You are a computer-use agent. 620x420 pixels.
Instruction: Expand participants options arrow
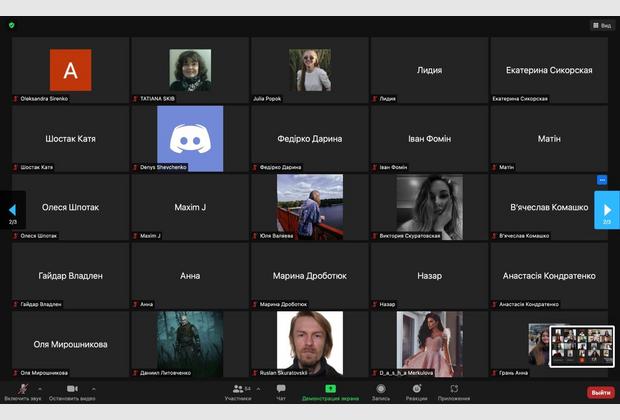(x=258, y=388)
